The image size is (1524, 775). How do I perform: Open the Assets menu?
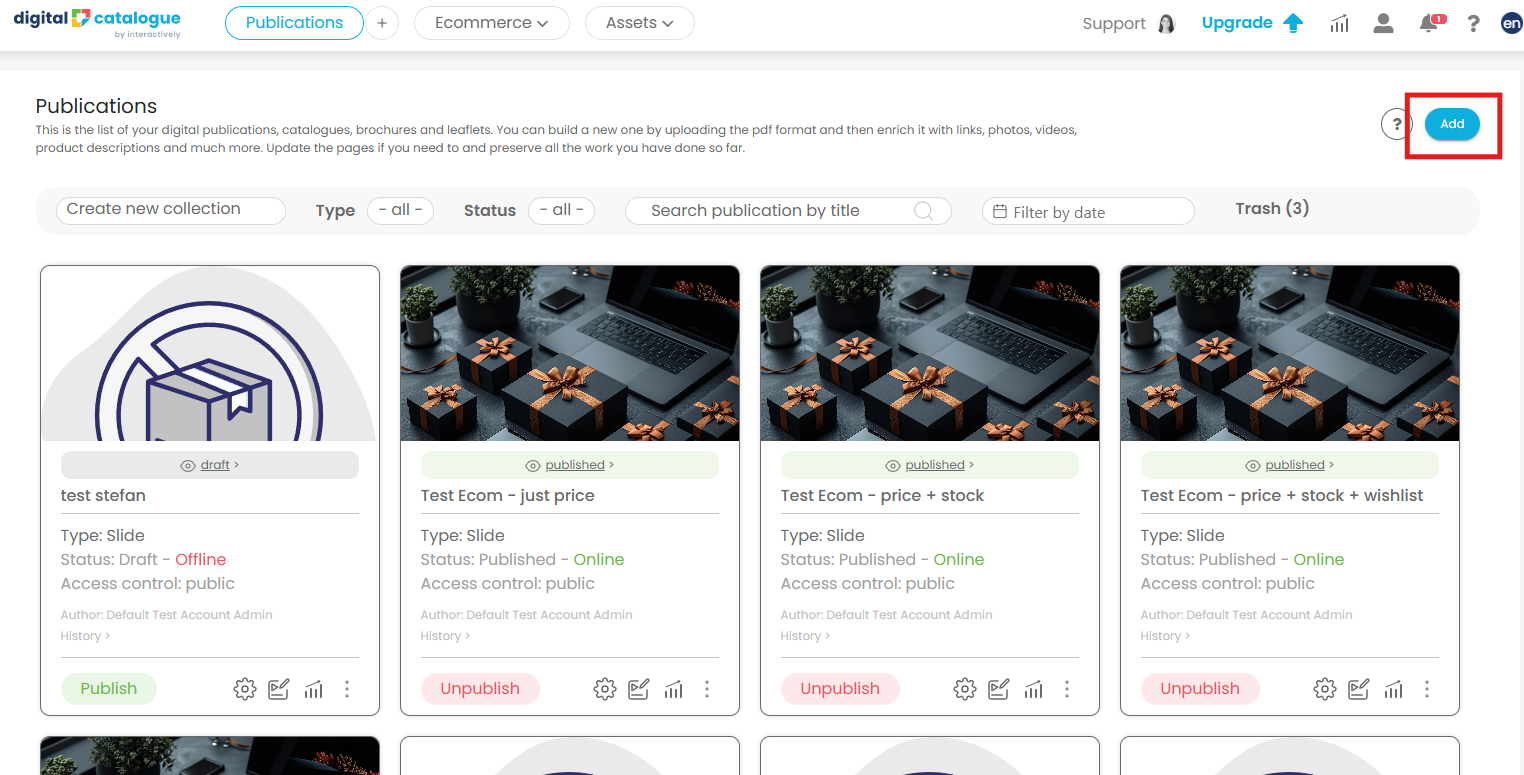tap(639, 23)
